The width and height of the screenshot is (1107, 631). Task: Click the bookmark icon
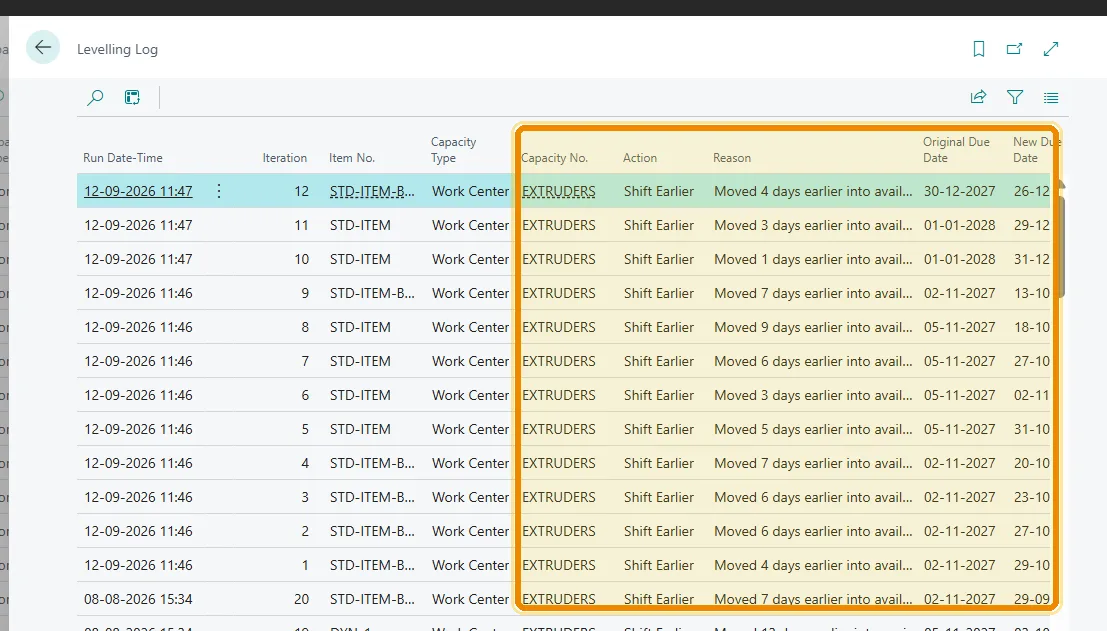coord(979,49)
